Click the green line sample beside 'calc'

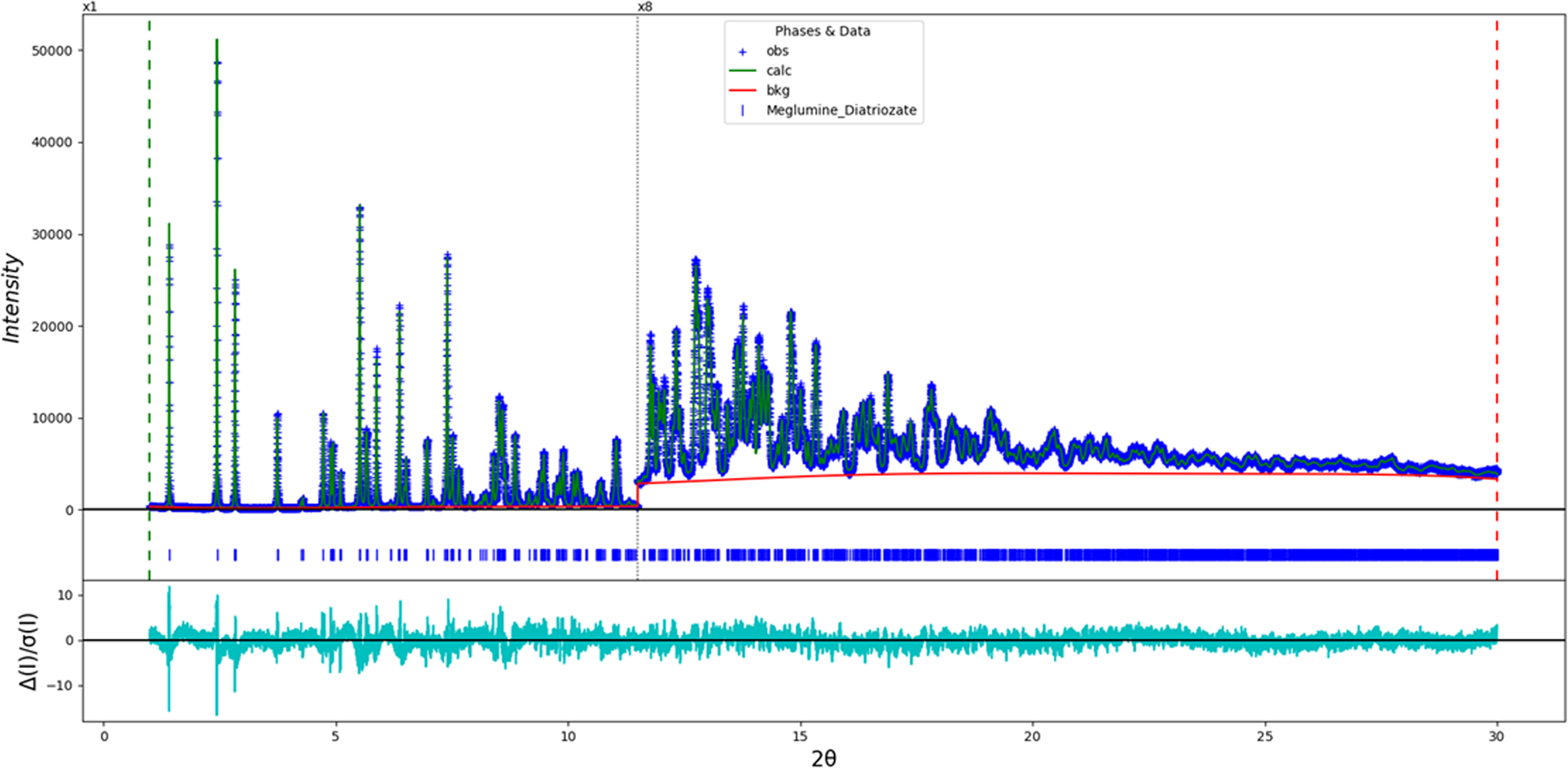click(743, 71)
